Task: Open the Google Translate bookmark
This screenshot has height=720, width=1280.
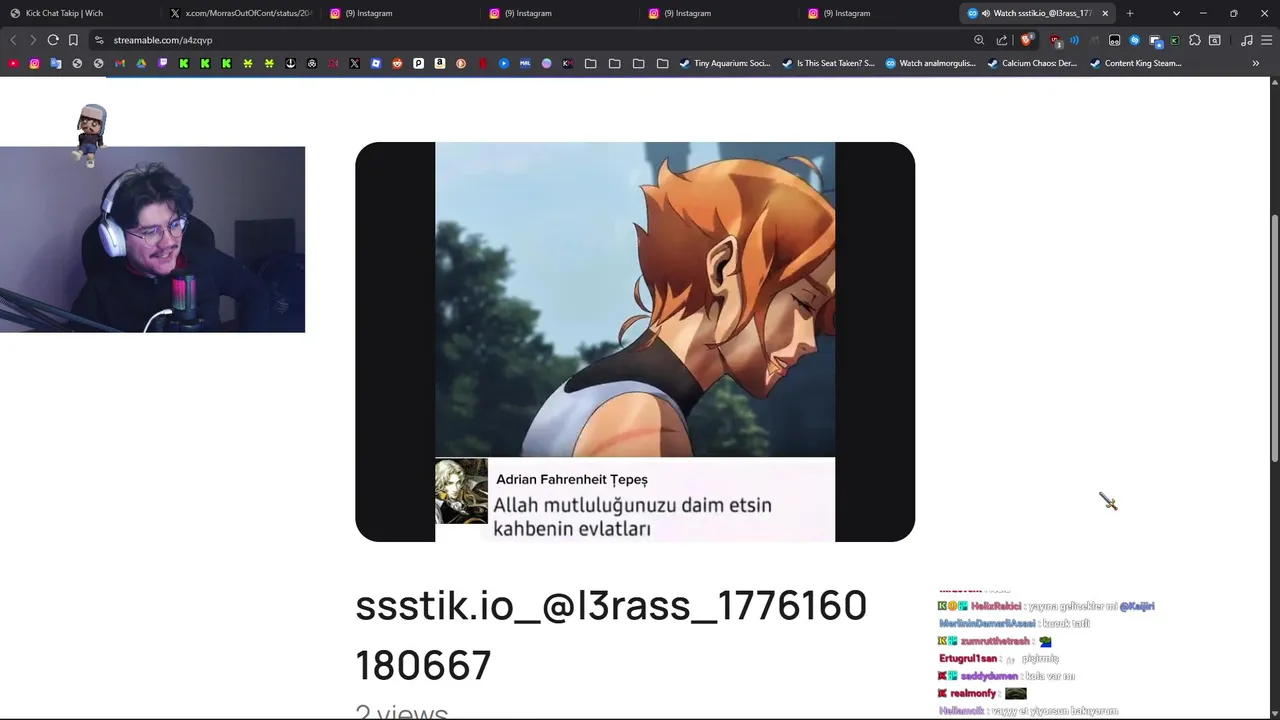Action: [x=55, y=63]
